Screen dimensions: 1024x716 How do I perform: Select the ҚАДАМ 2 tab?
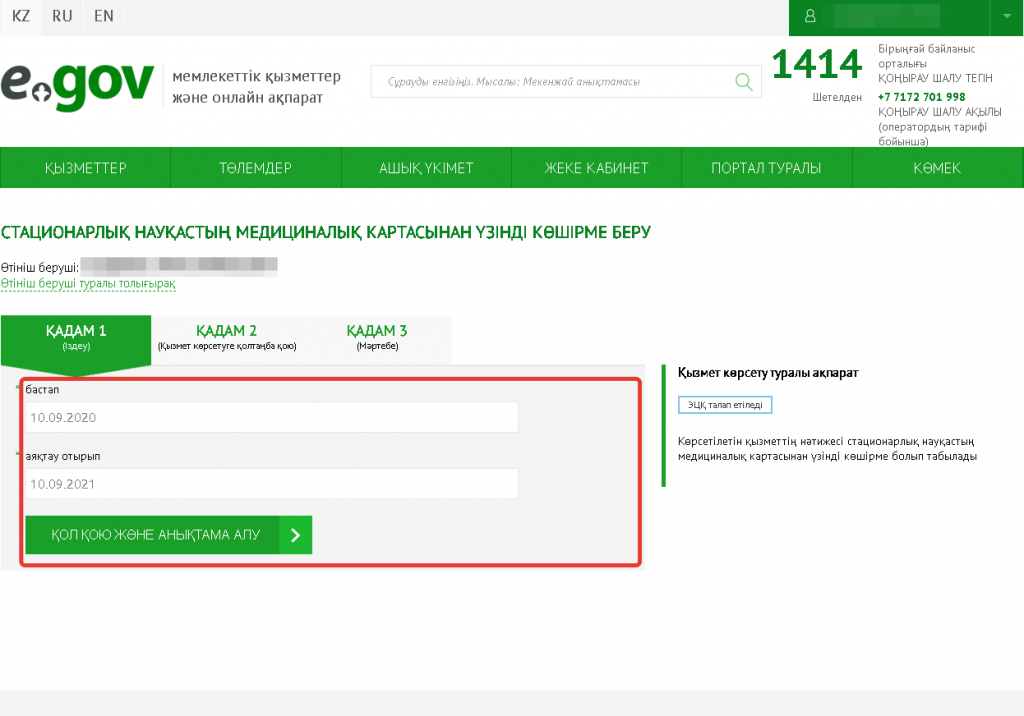tap(226, 337)
